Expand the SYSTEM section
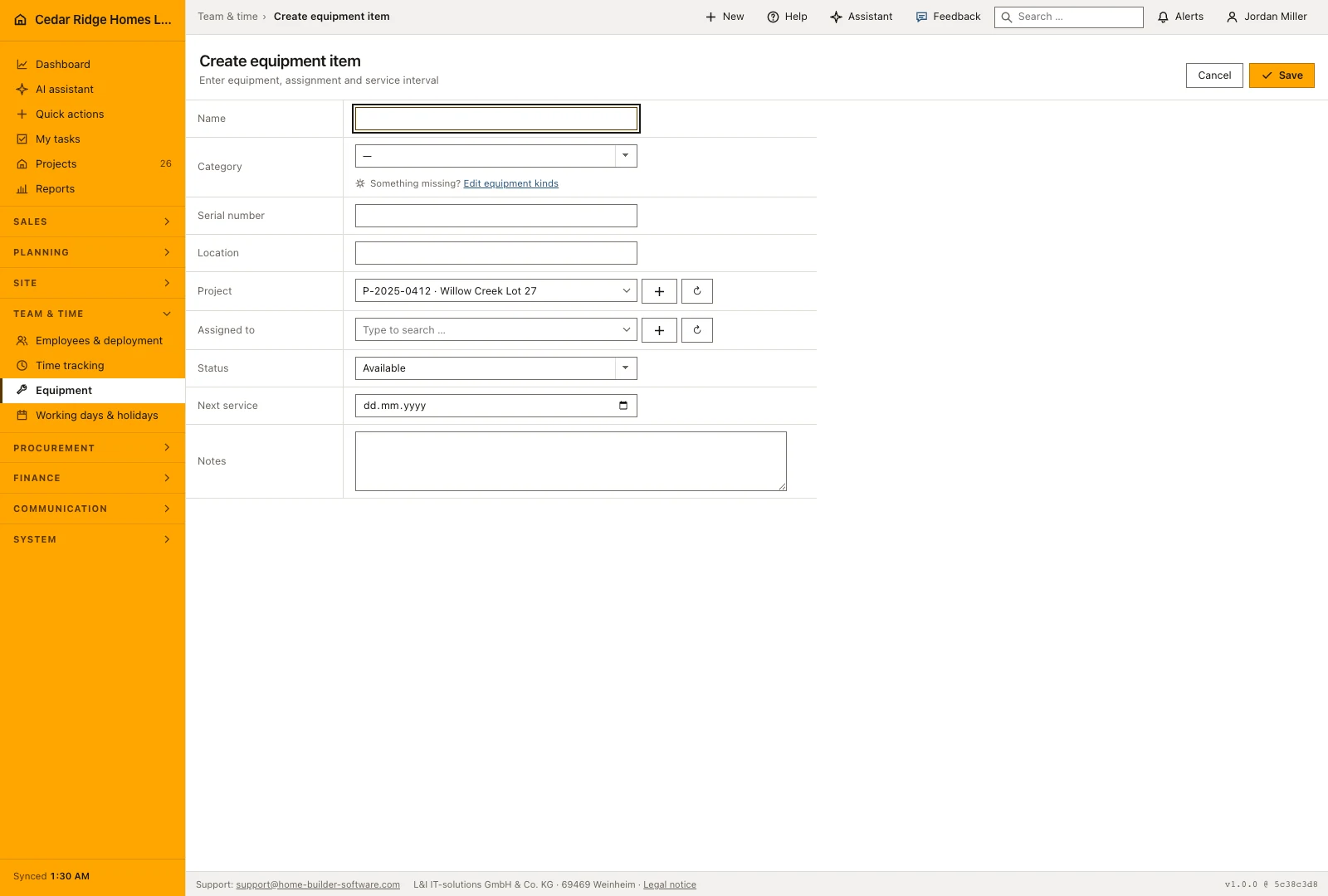 point(92,539)
